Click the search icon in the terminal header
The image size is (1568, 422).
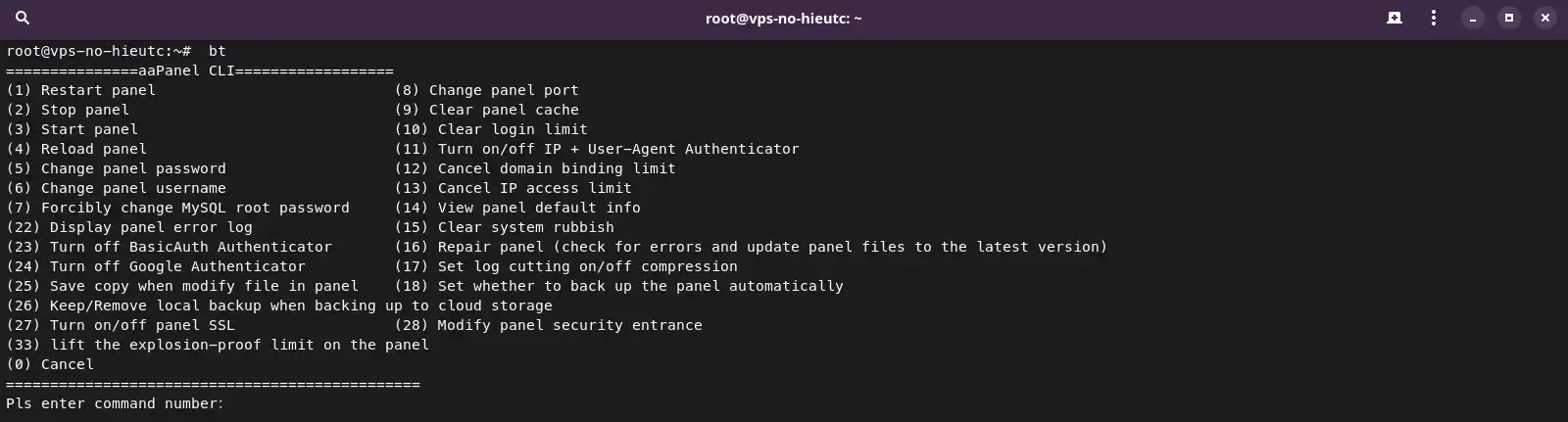click(x=23, y=18)
